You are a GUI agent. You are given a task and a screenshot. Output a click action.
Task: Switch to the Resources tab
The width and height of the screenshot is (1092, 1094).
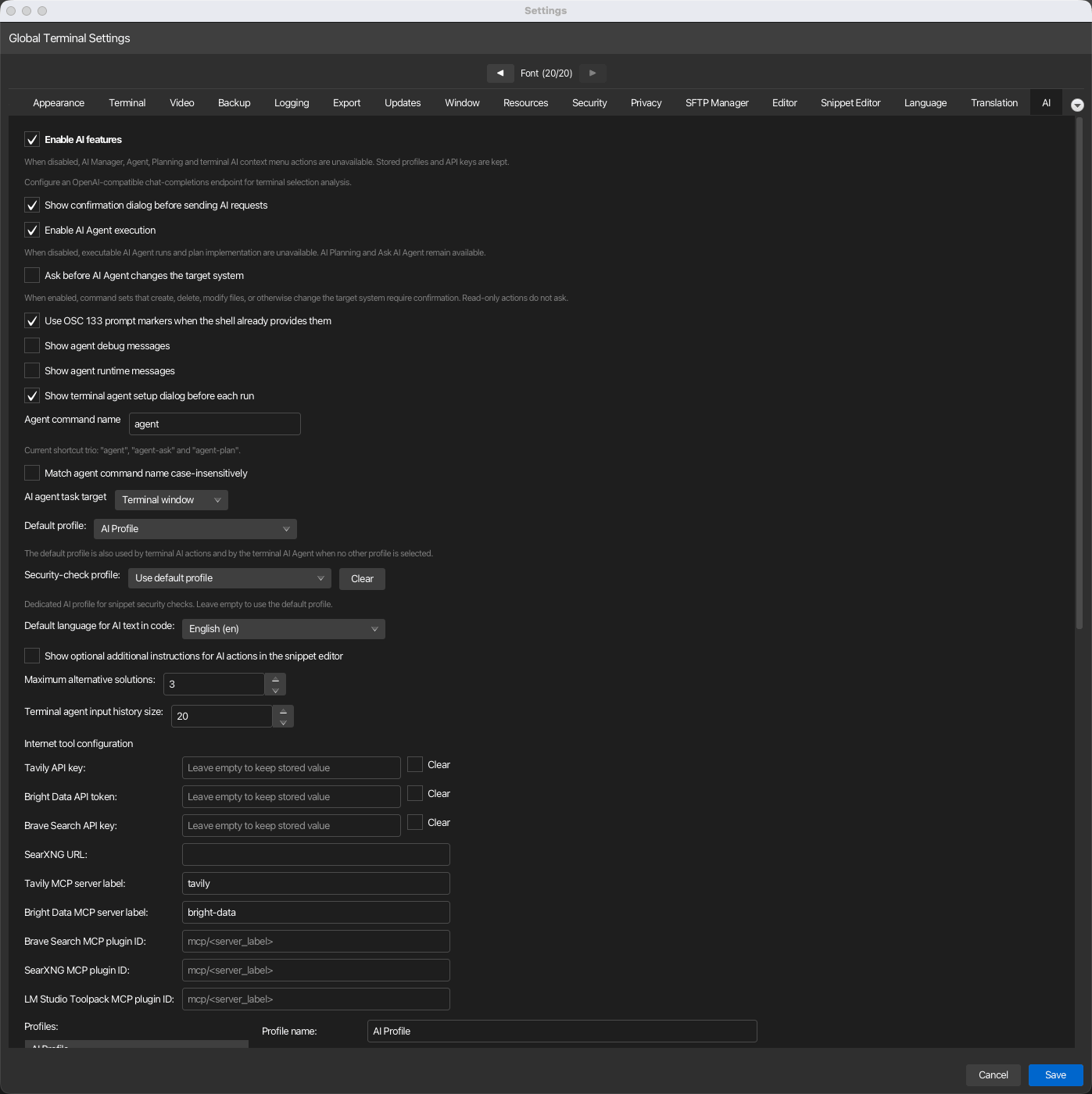tap(526, 103)
